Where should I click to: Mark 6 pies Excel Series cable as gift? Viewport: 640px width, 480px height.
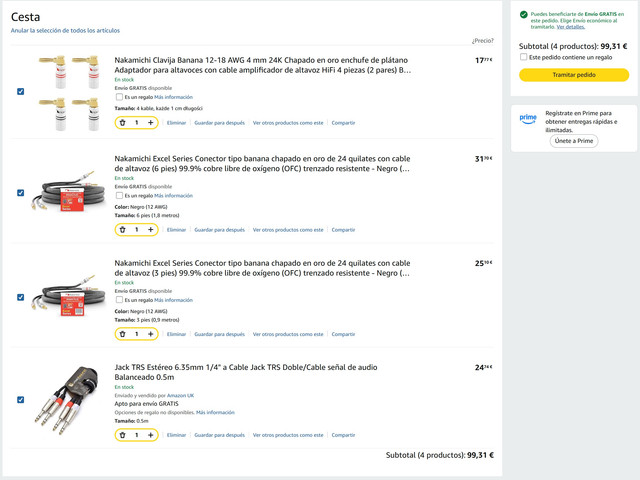coord(119,196)
